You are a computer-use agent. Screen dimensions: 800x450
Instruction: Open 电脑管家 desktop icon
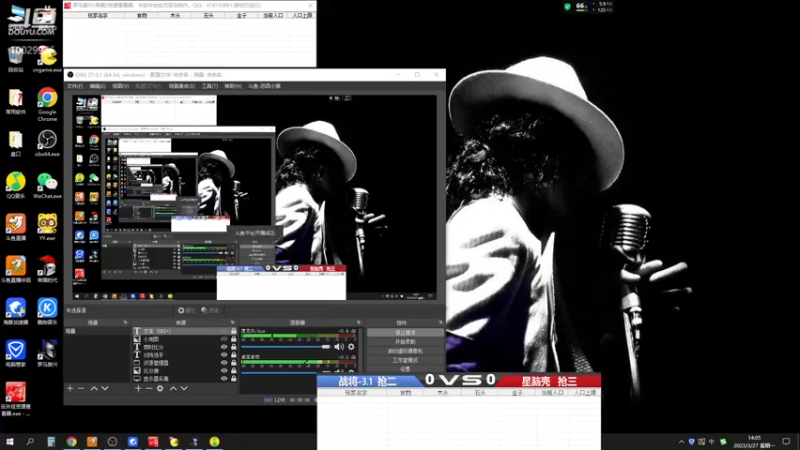(16, 354)
